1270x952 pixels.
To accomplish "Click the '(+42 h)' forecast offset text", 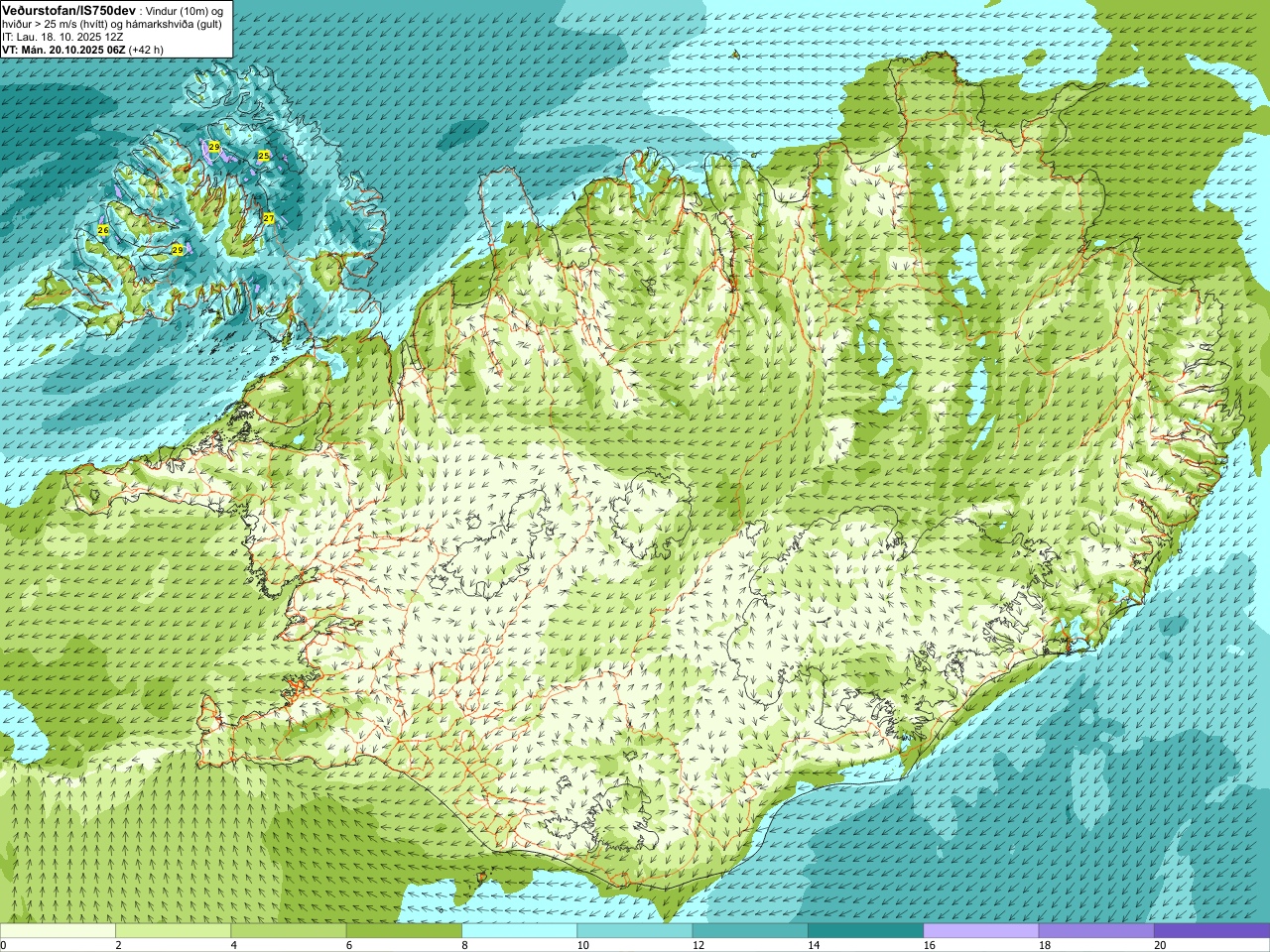I will pyautogui.click(x=146, y=50).
